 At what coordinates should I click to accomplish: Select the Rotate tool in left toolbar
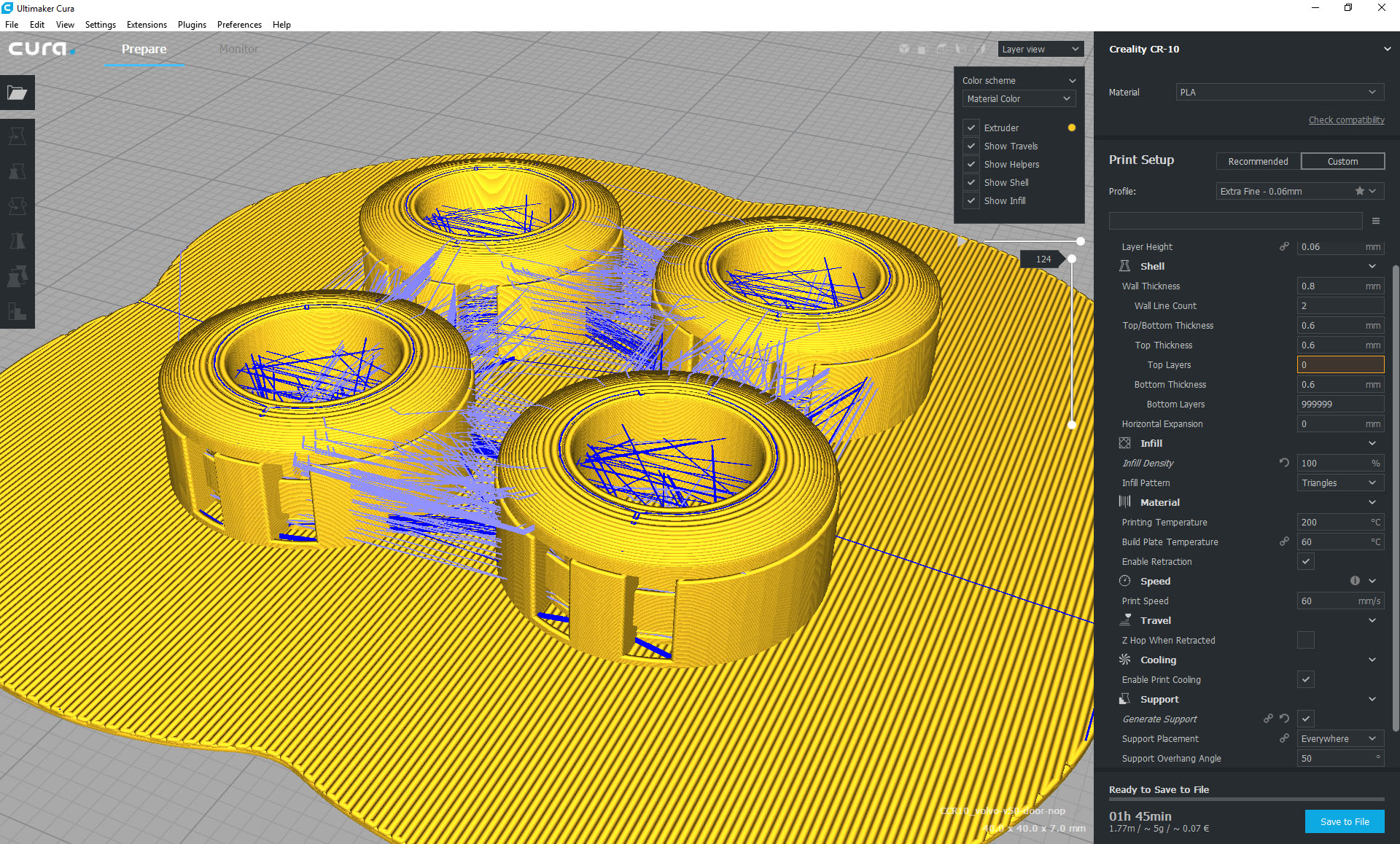click(17, 206)
